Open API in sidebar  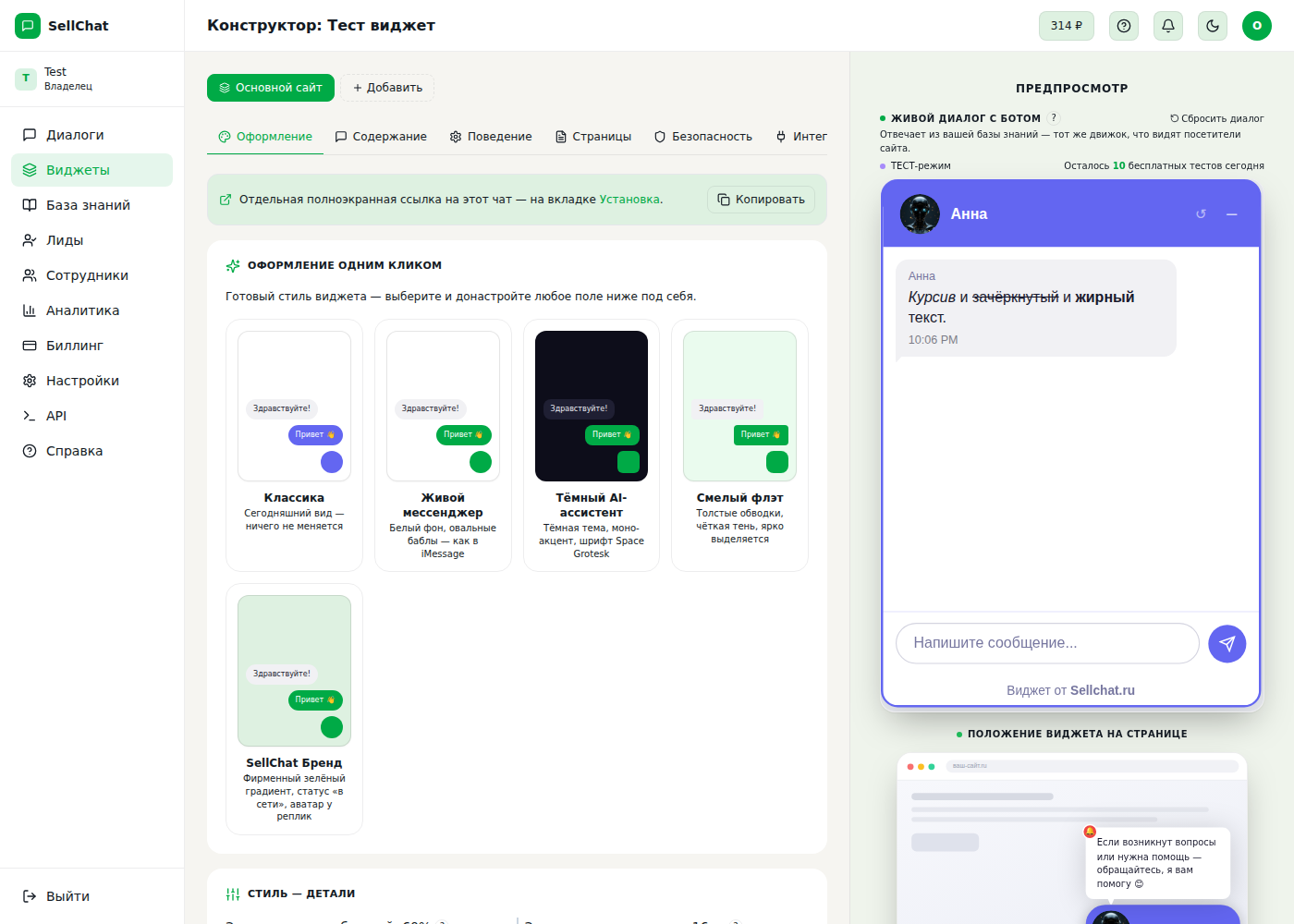pyautogui.click(x=92, y=416)
